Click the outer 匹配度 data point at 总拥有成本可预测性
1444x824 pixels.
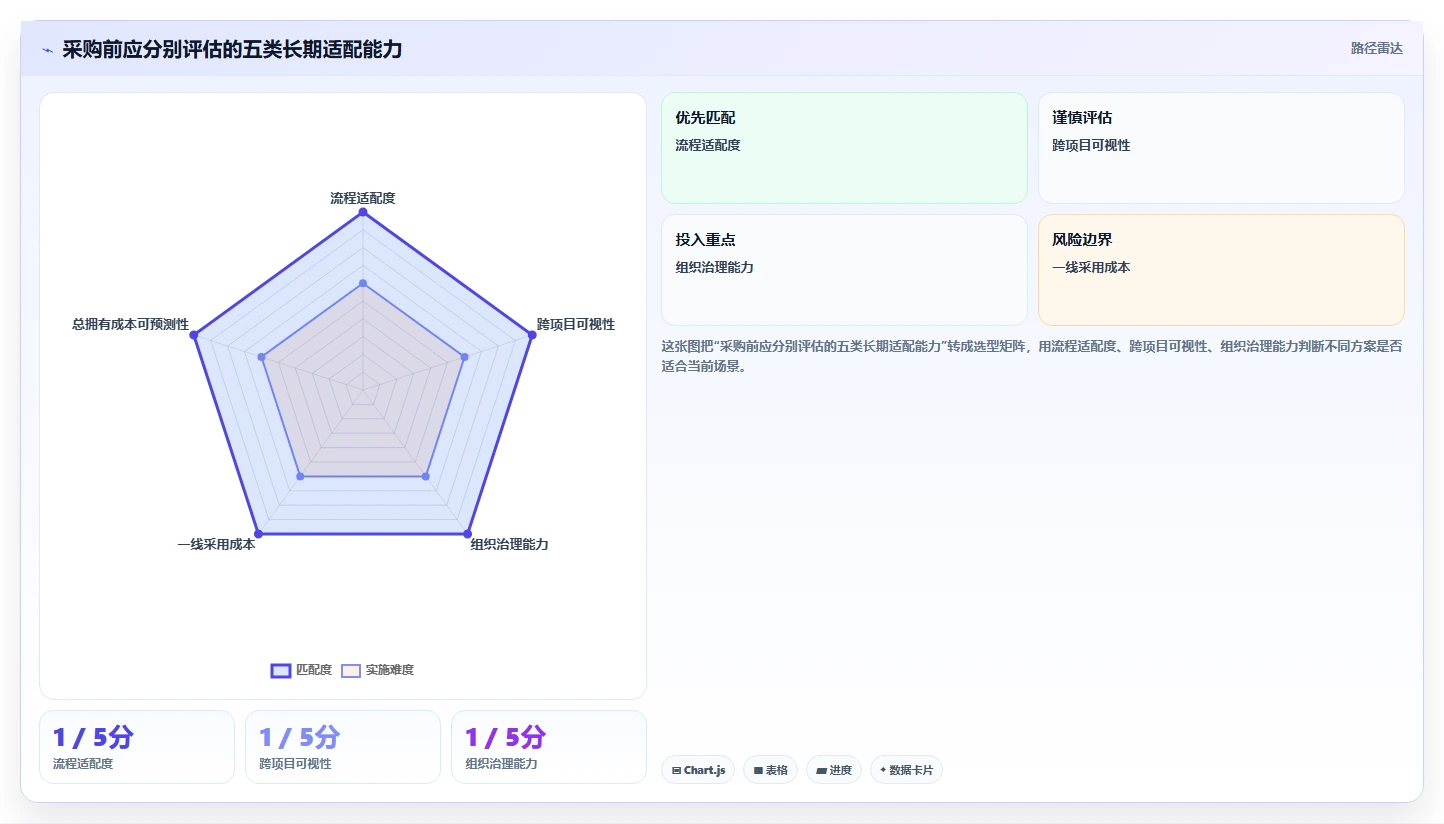[195, 335]
